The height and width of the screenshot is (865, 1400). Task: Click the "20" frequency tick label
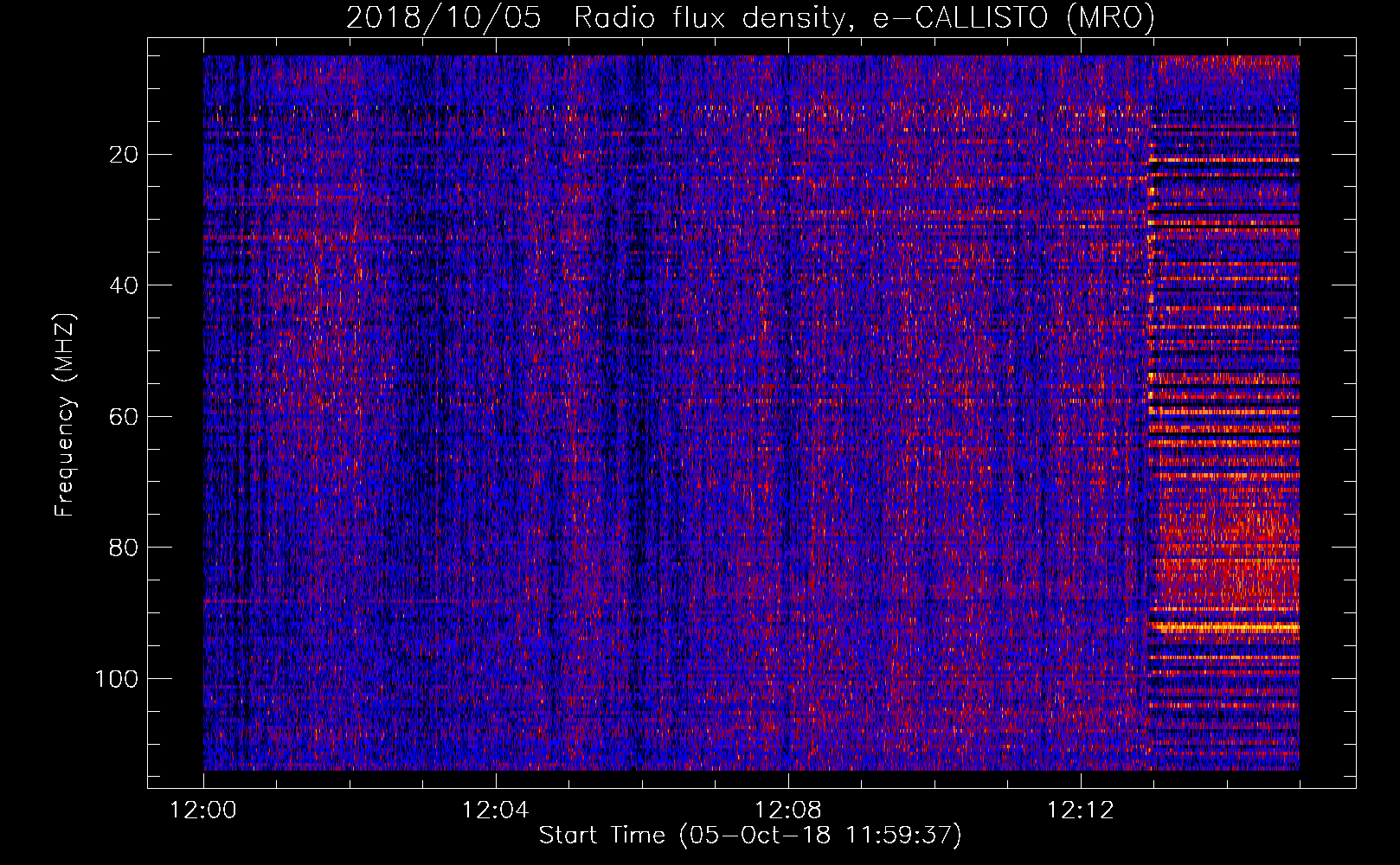coord(125,155)
